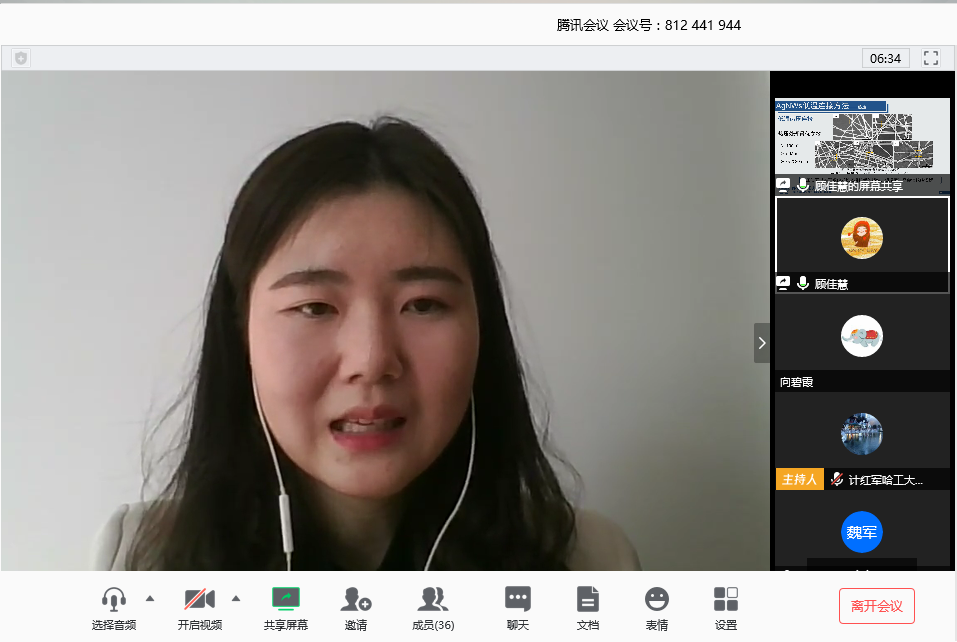Collapse the participant sidebar with the chevron
957x642 pixels.
(761, 342)
